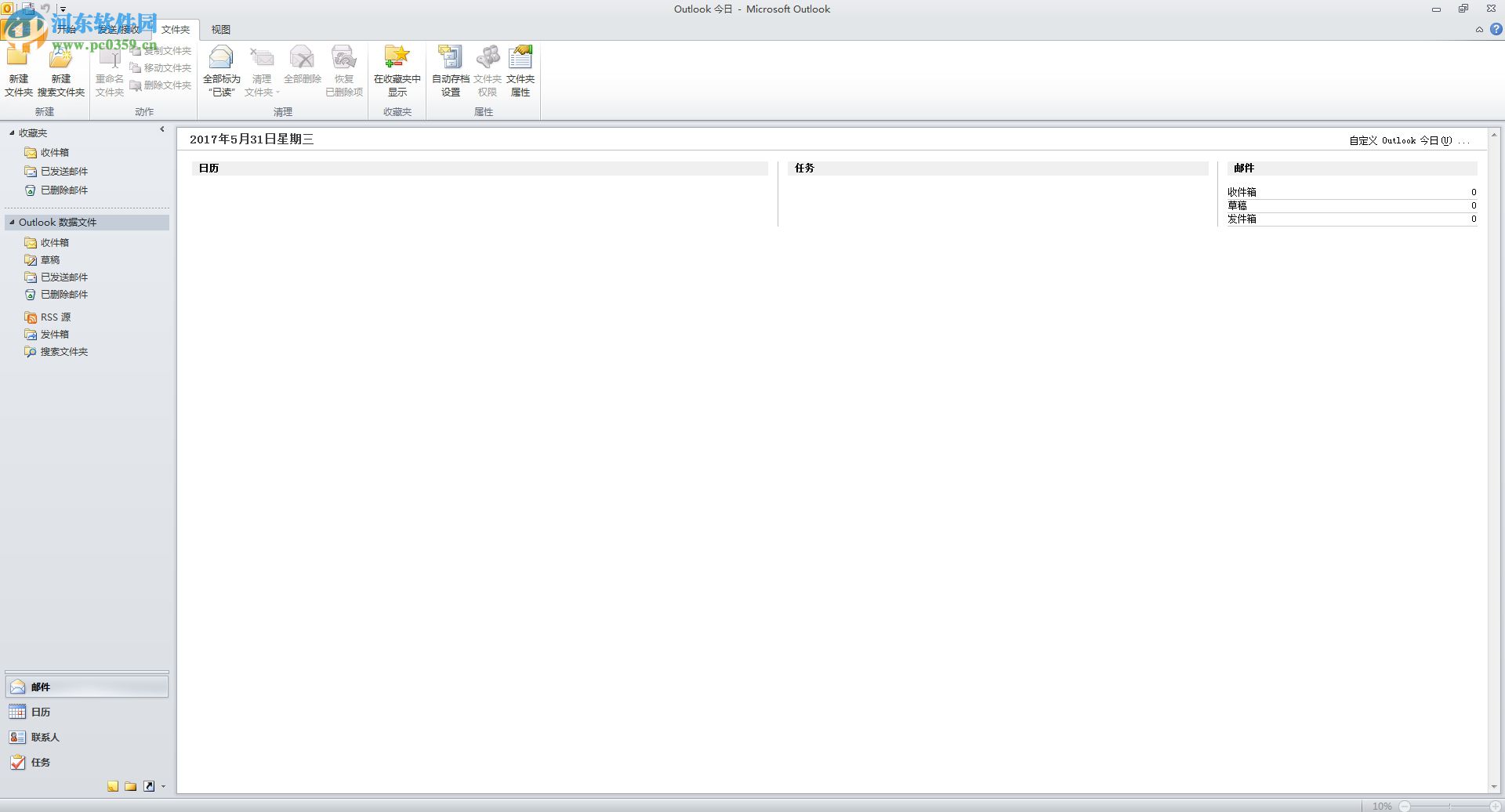The width and height of the screenshot is (1505, 812).
Task: Click the zoom in plus button
Action: click(x=1495, y=806)
